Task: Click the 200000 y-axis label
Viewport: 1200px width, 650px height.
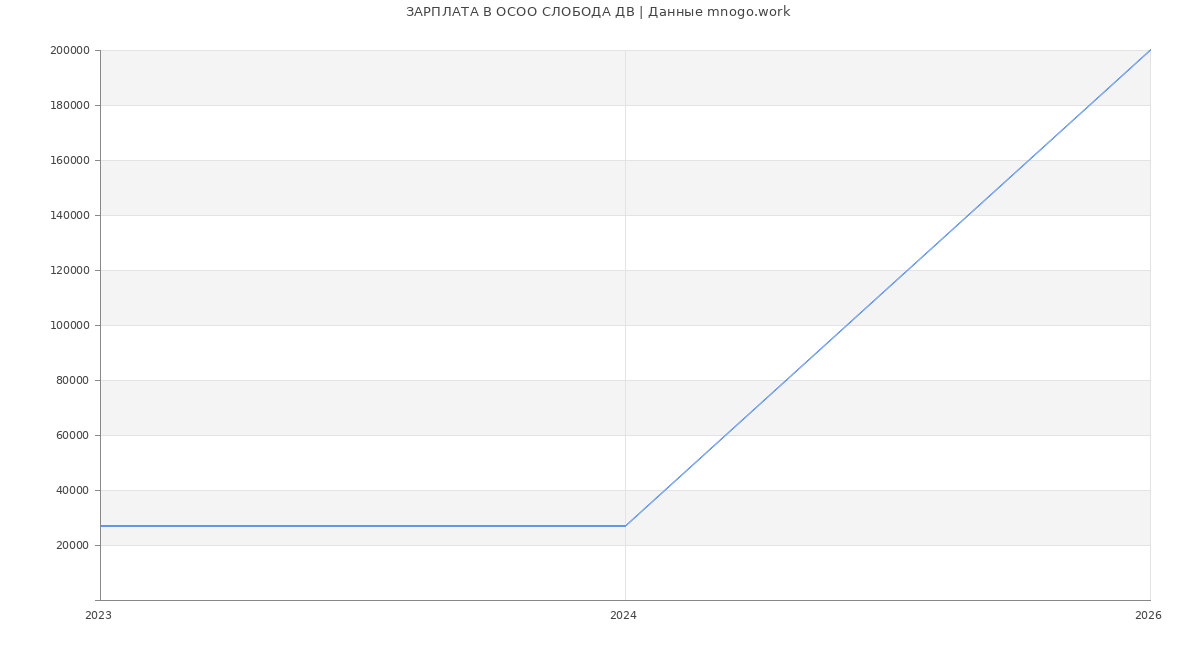Action: (70, 51)
